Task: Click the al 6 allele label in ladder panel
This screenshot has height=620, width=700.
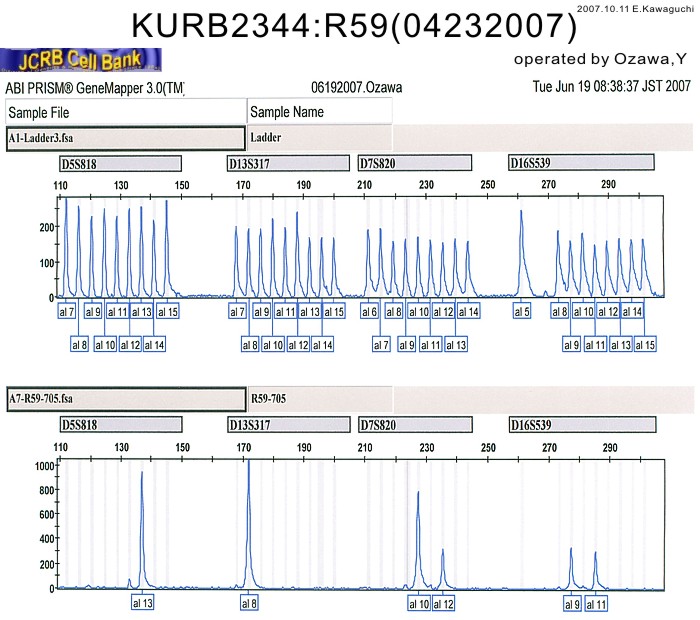Action: (368, 312)
